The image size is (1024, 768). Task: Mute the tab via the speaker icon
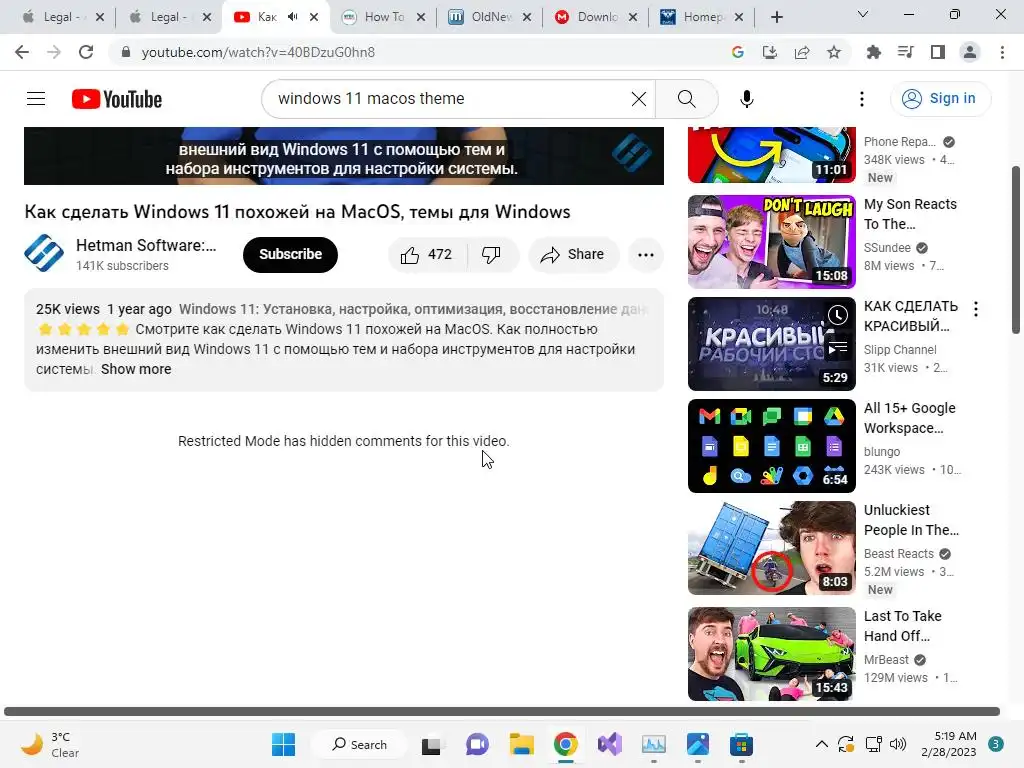293,17
